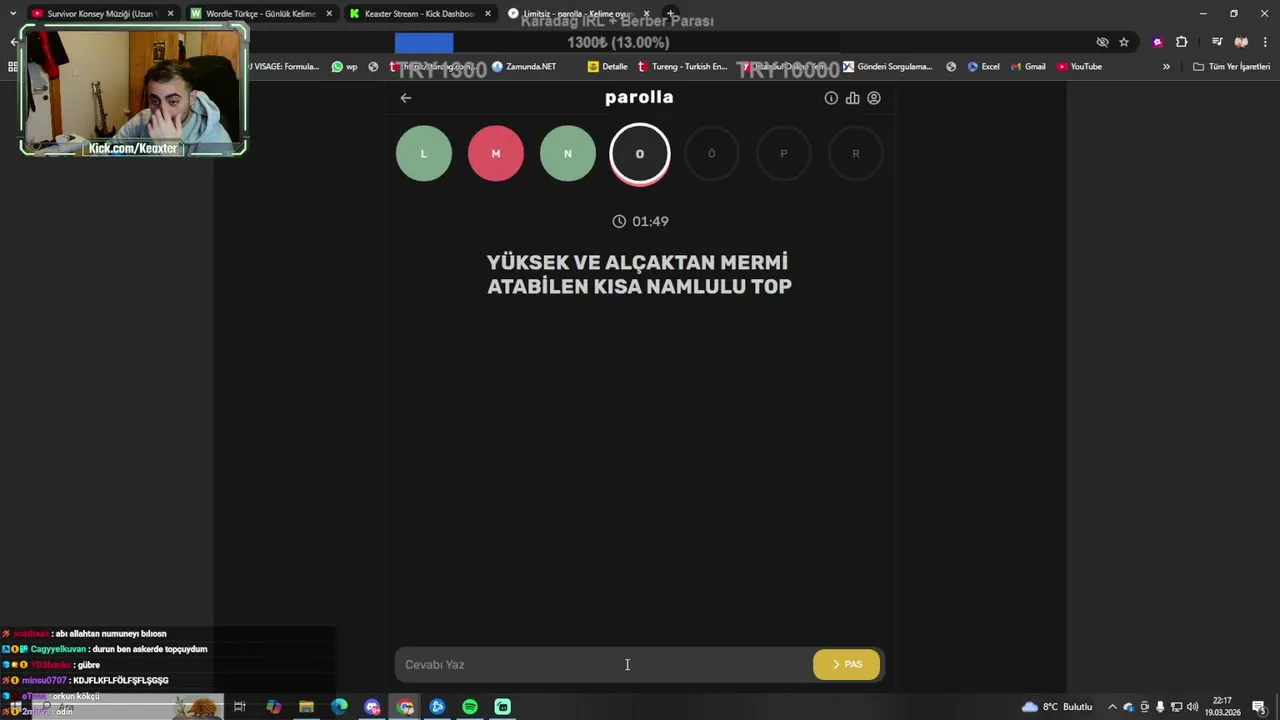Open File Explorer from the taskbar

click(306, 707)
